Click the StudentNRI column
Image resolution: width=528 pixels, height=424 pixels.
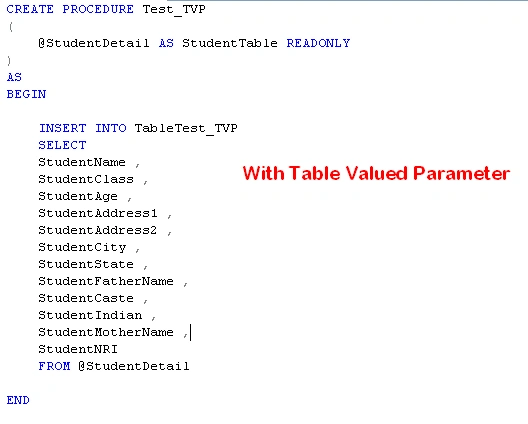pos(78,349)
